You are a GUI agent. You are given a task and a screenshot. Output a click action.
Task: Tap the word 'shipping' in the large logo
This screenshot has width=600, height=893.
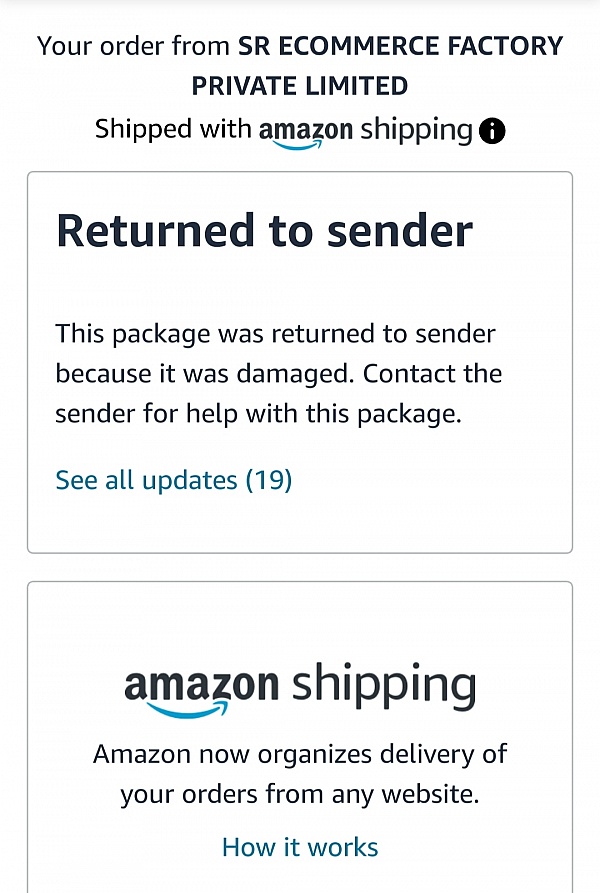pyautogui.click(x=383, y=688)
